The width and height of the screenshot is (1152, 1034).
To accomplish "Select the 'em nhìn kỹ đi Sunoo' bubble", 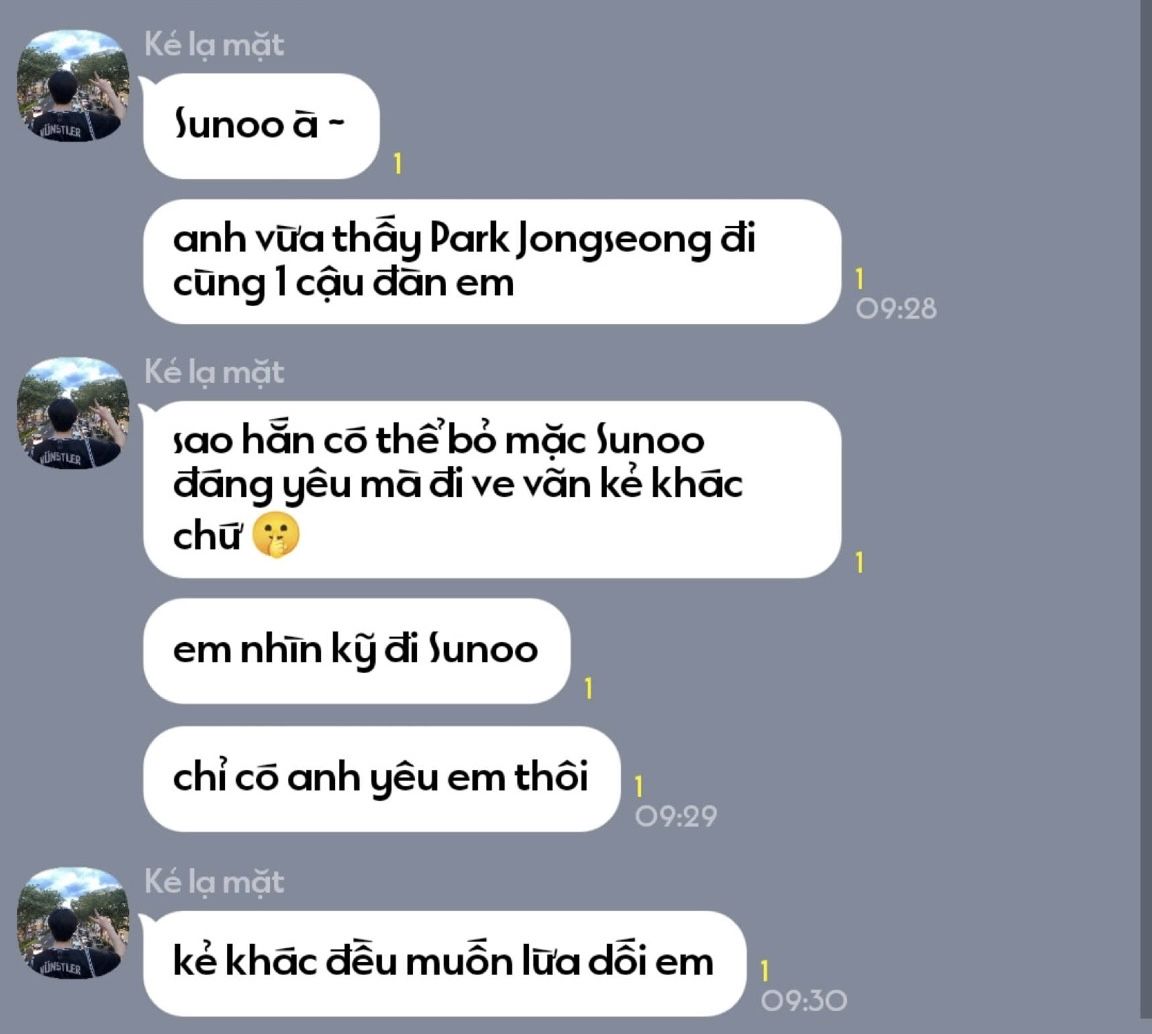I will click(x=356, y=651).
